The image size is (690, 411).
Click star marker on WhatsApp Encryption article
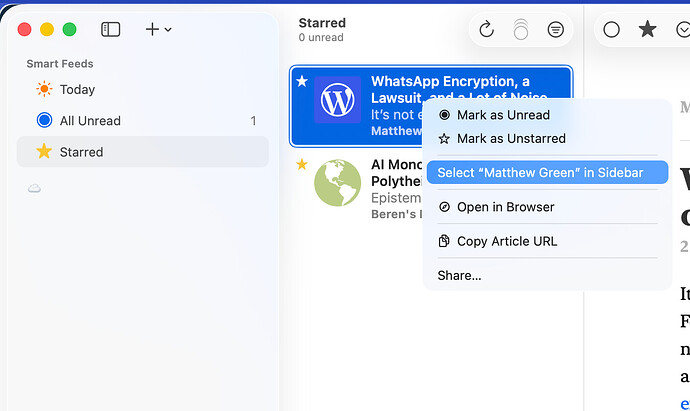coord(302,81)
